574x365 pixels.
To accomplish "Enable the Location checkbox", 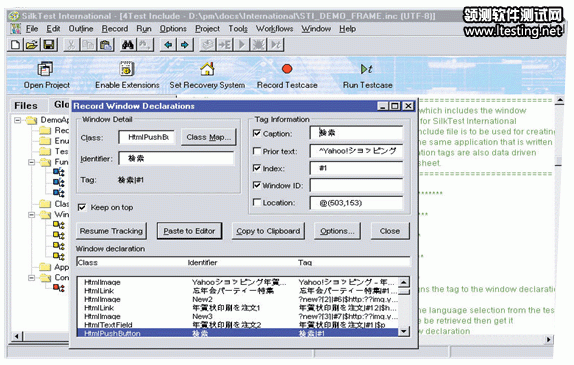I will point(257,202).
